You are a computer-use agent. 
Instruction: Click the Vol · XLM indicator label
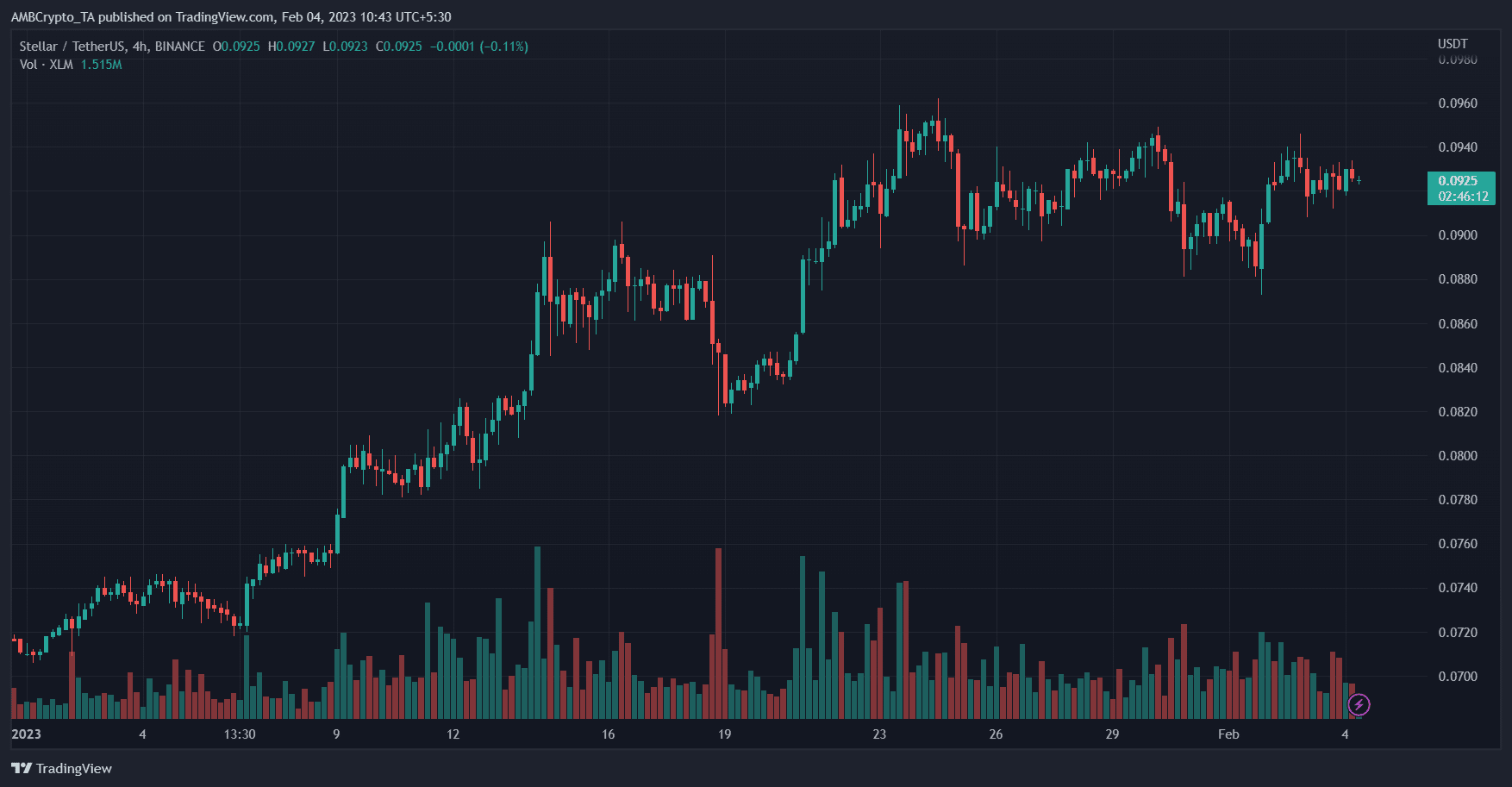click(x=47, y=65)
